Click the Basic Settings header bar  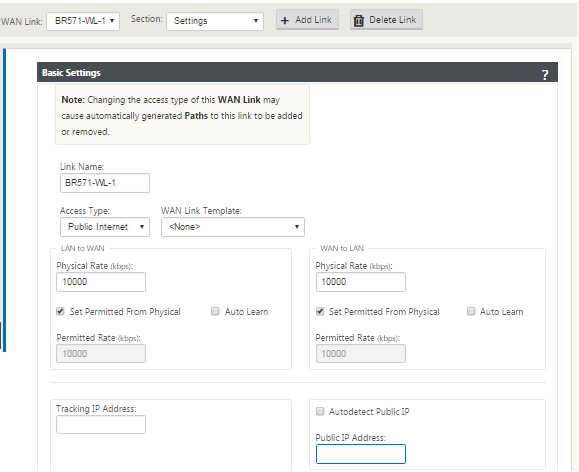[297, 72]
